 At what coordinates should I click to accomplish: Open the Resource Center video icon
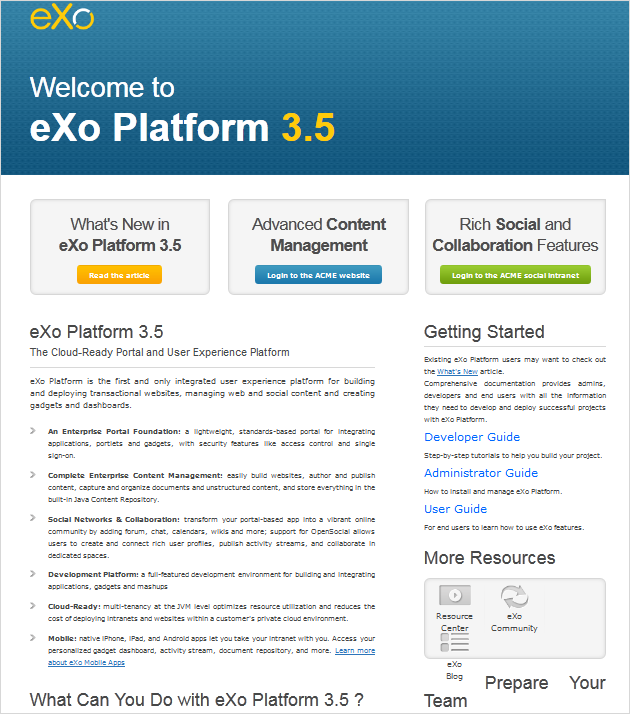tap(455, 595)
